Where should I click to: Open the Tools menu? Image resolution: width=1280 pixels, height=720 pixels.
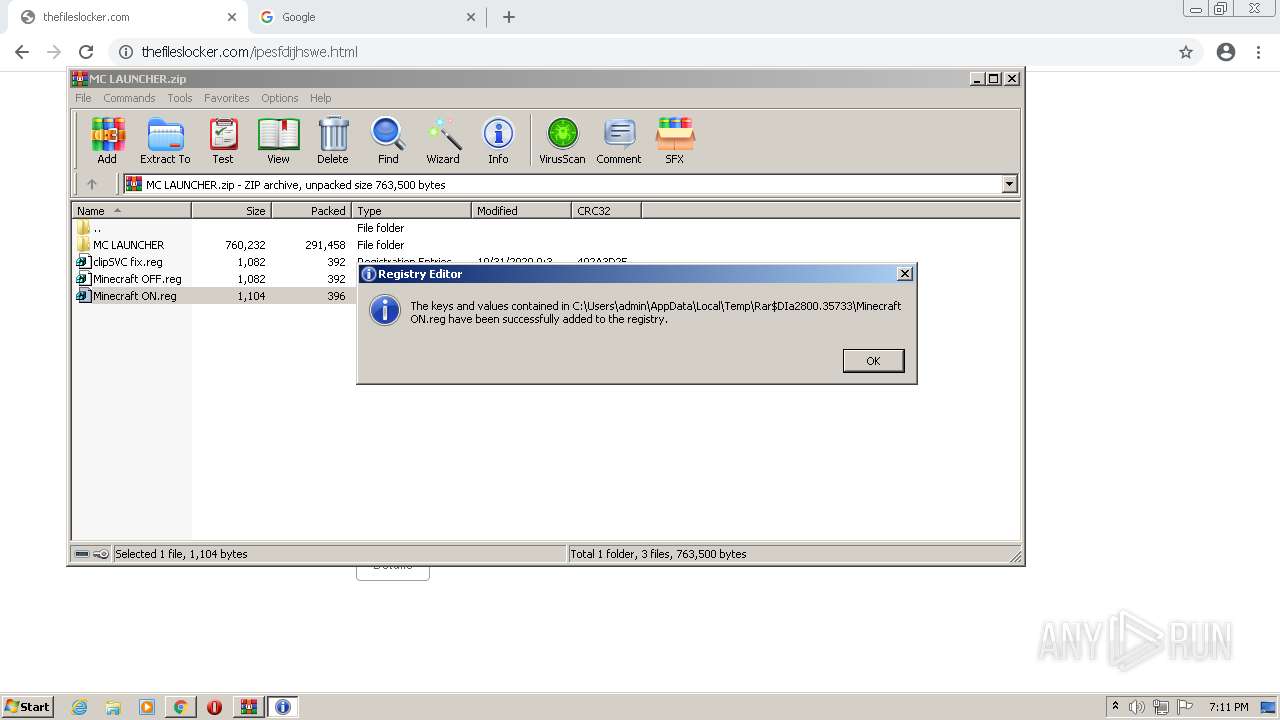point(180,98)
